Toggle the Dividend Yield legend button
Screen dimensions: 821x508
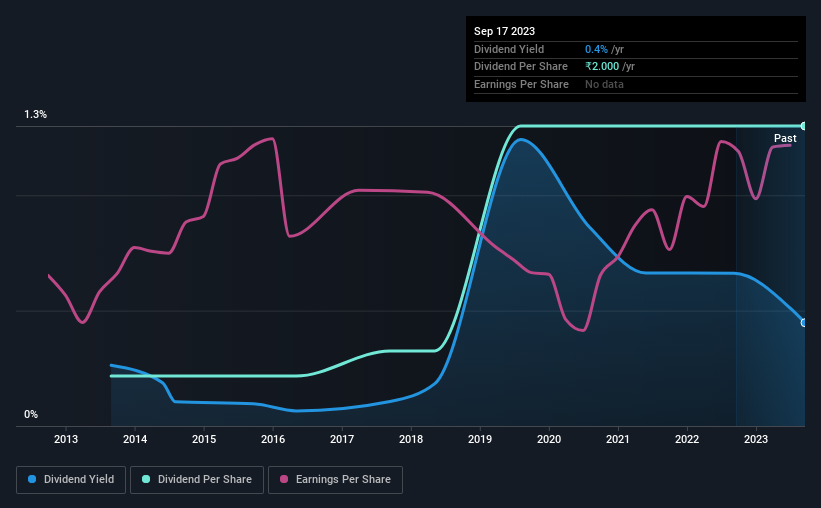71,480
